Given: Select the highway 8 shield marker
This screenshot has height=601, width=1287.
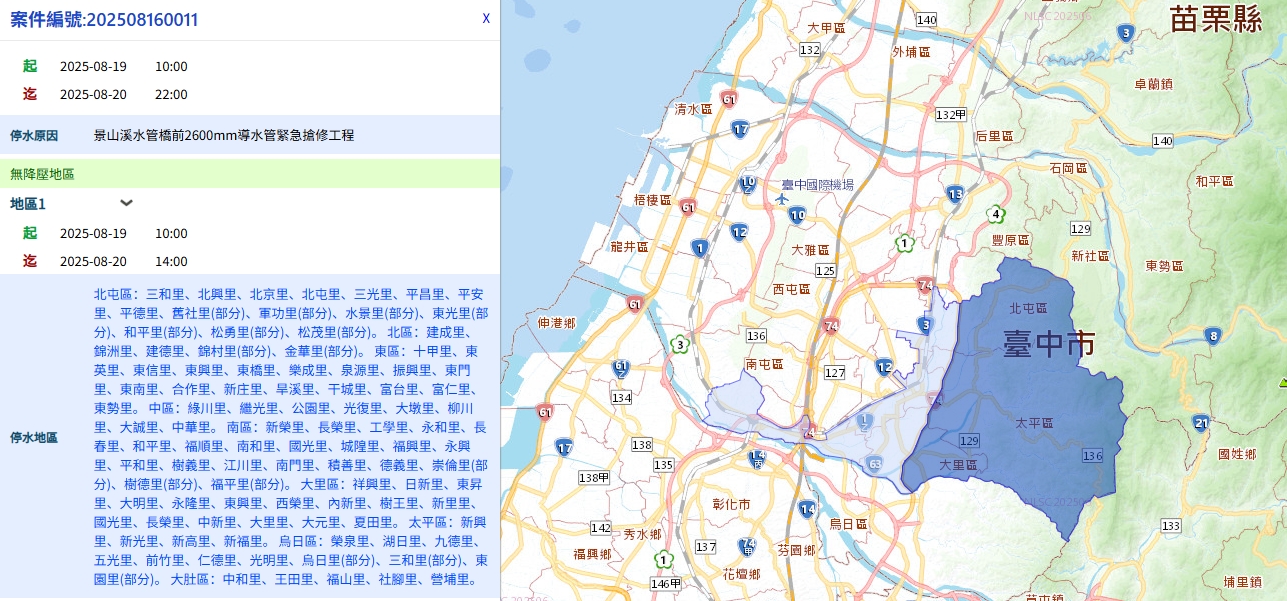Looking at the screenshot, I should click(x=1213, y=336).
